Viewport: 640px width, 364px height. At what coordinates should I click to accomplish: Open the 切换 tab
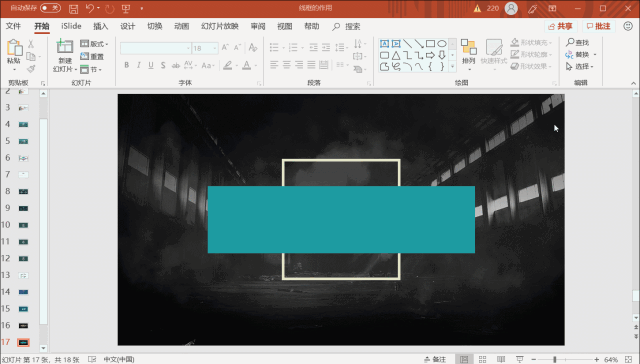pyautogui.click(x=155, y=26)
